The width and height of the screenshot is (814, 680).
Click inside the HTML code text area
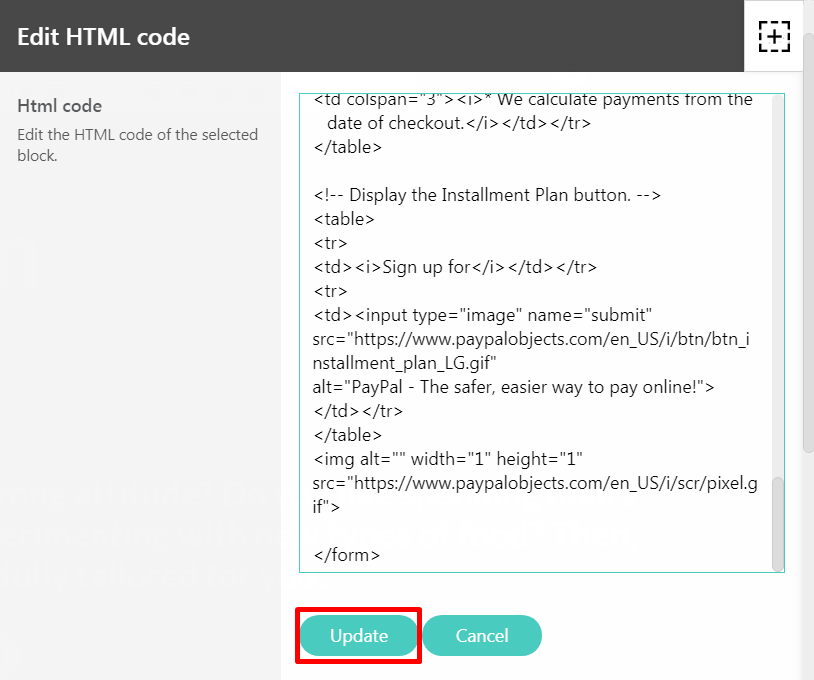(x=541, y=333)
